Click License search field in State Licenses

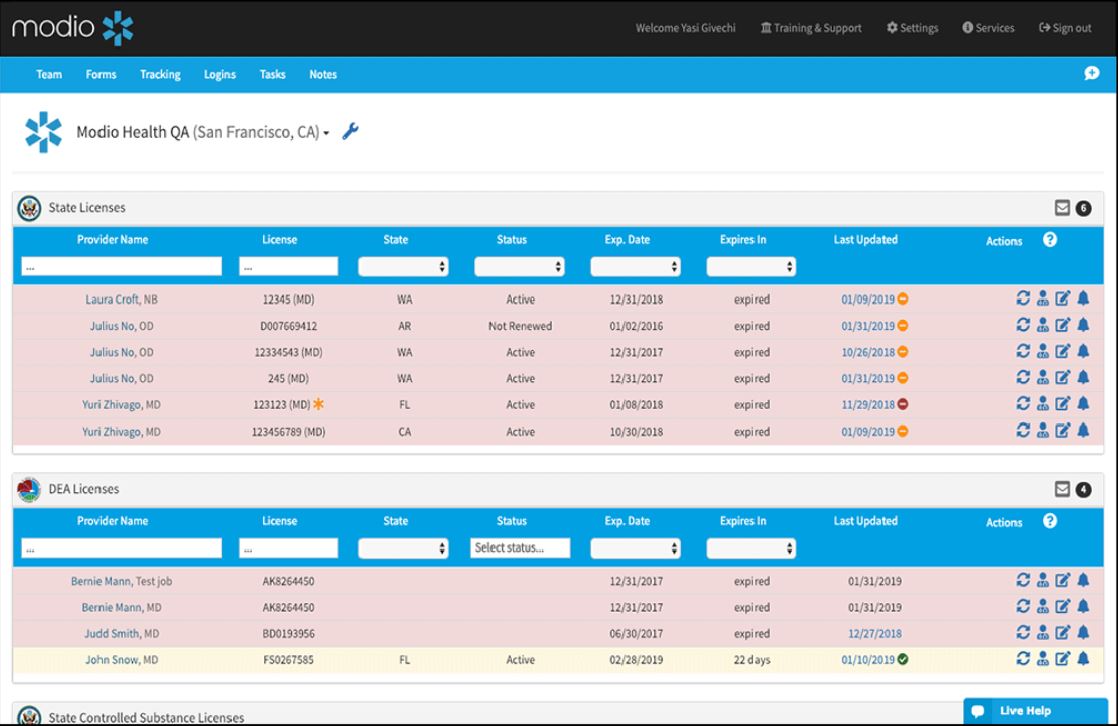coord(288,267)
